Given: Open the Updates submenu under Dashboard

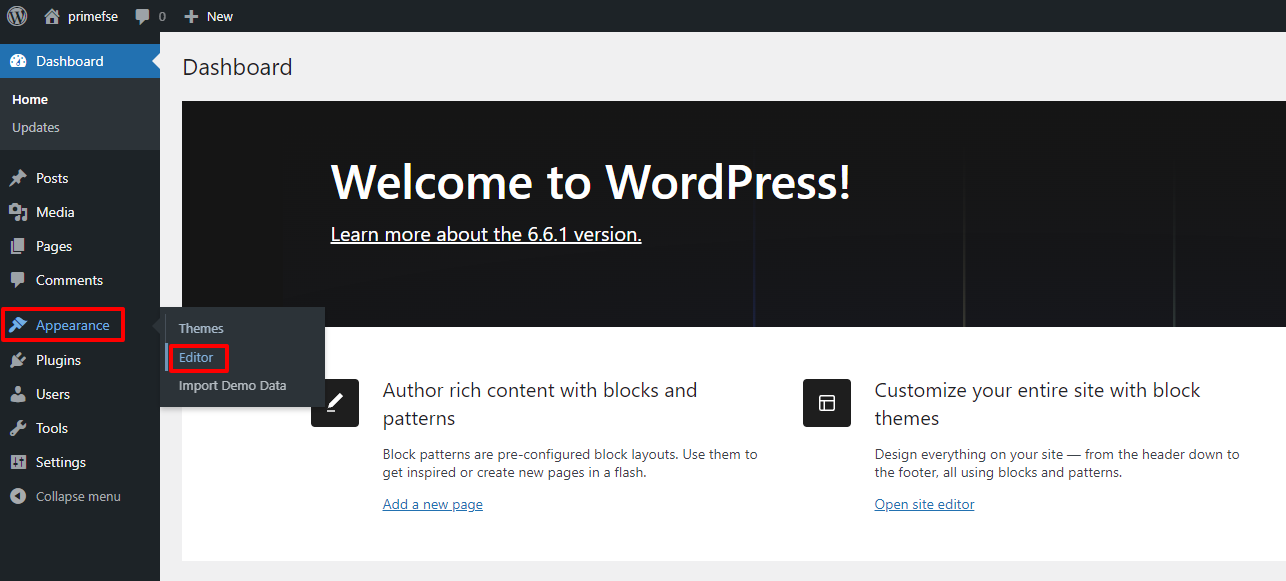Looking at the screenshot, I should pos(36,127).
